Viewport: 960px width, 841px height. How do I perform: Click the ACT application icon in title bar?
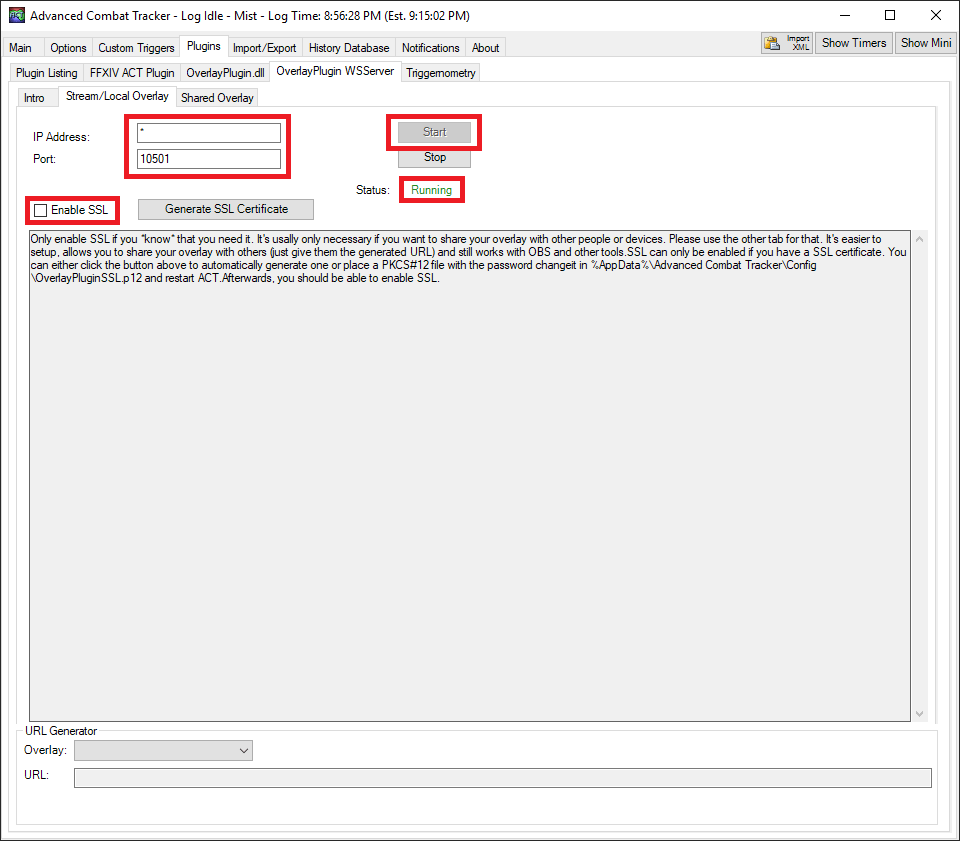(x=17, y=15)
